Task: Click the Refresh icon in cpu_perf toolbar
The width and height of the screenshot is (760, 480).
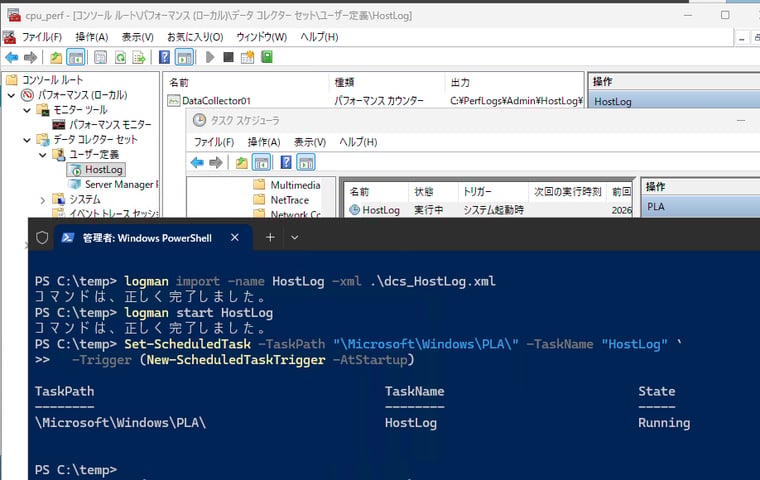Action: click(x=120, y=58)
